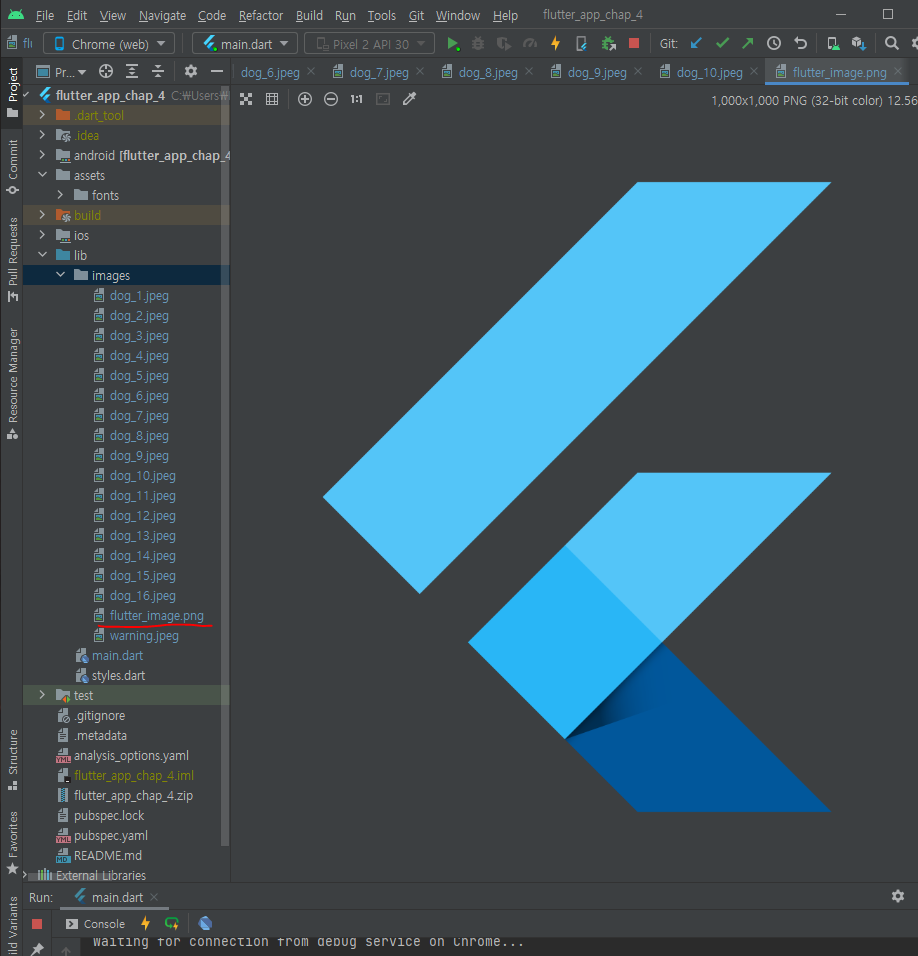Switch to the dog_10.jpeg editor tab
Image resolution: width=918 pixels, height=956 pixels.
point(709,73)
